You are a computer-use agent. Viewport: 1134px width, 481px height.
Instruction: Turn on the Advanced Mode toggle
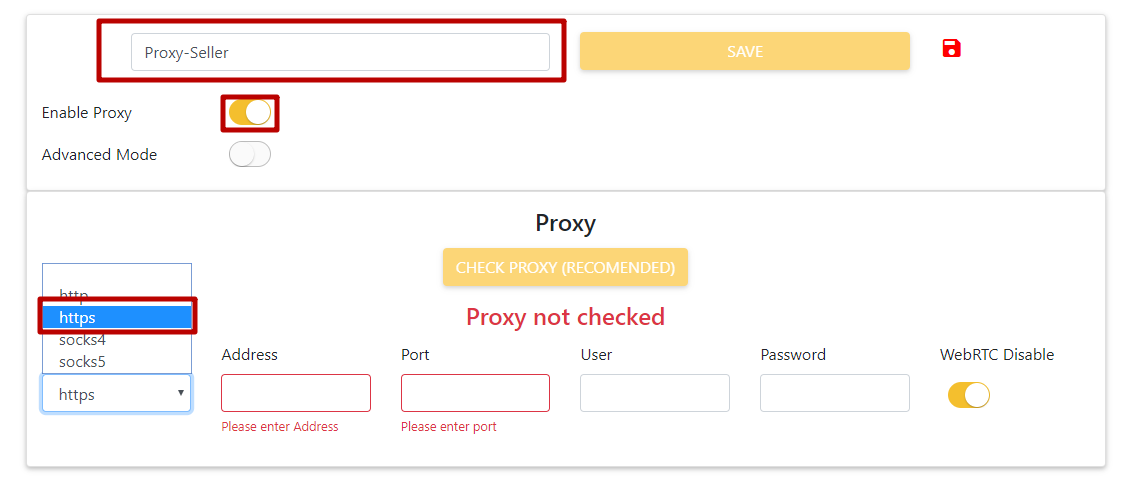click(x=249, y=155)
